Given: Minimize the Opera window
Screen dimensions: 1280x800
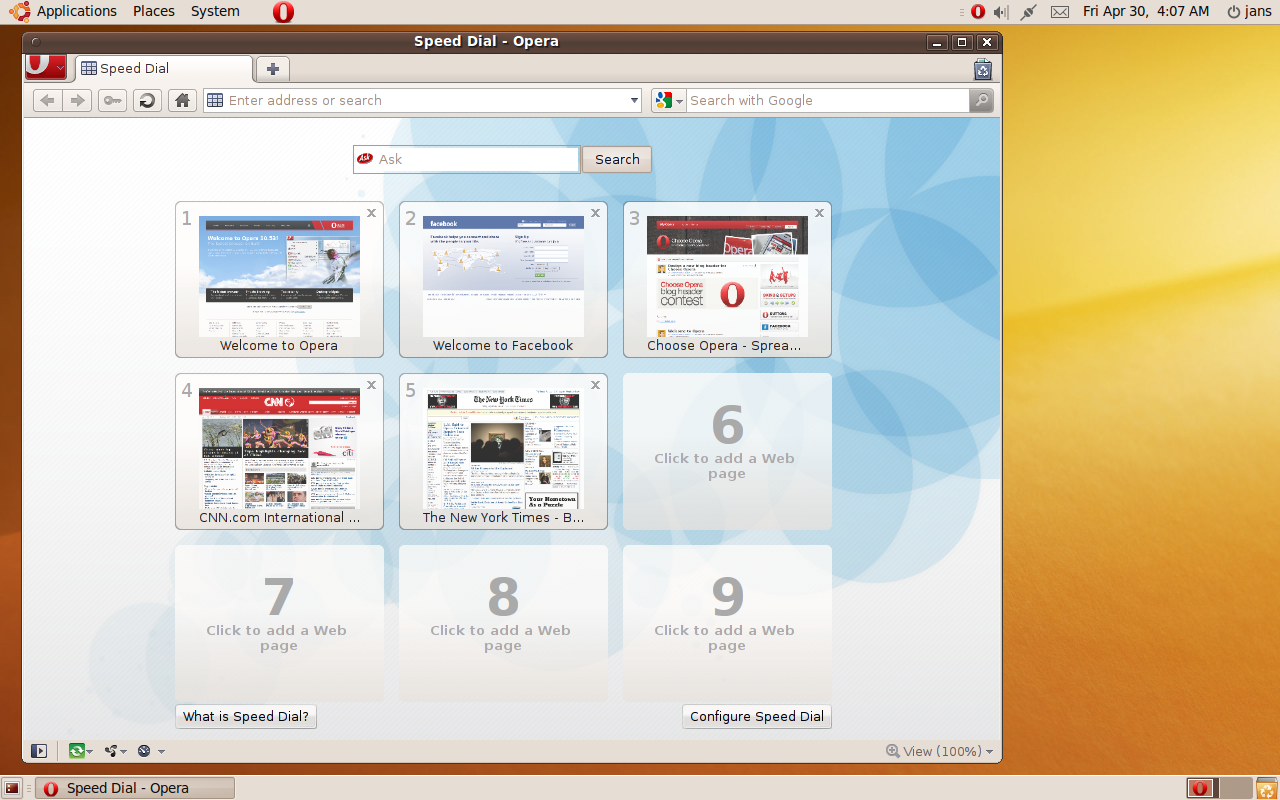Looking at the screenshot, I should coord(937,42).
